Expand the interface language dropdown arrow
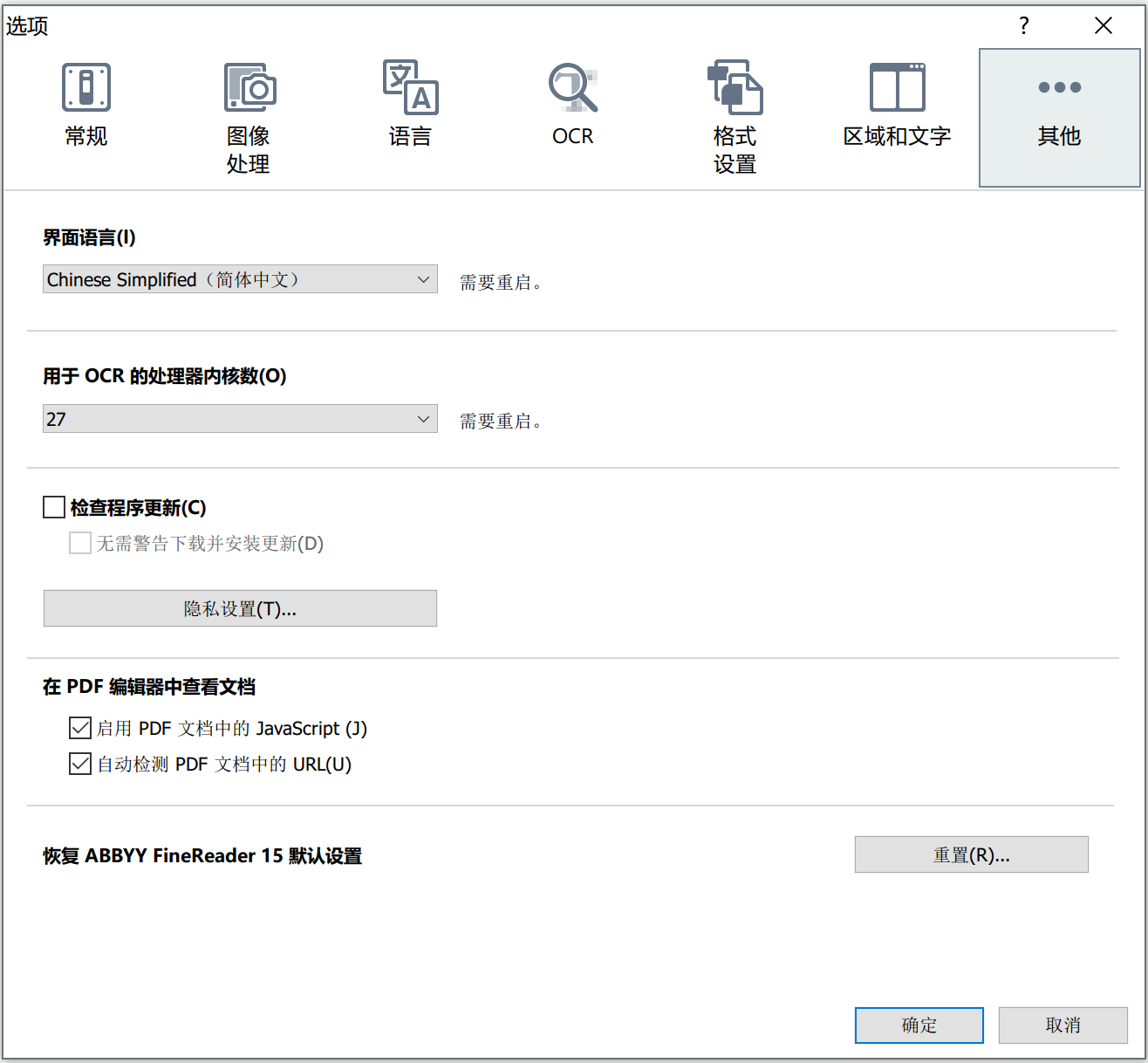The image size is (1148, 1063). coord(423,279)
